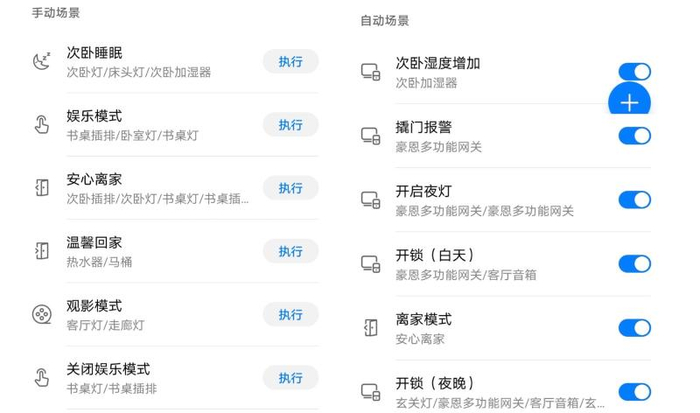Click the device icon beside 次卧湿度增加
The height and width of the screenshot is (413, 700).
click(x=371, y=72)
